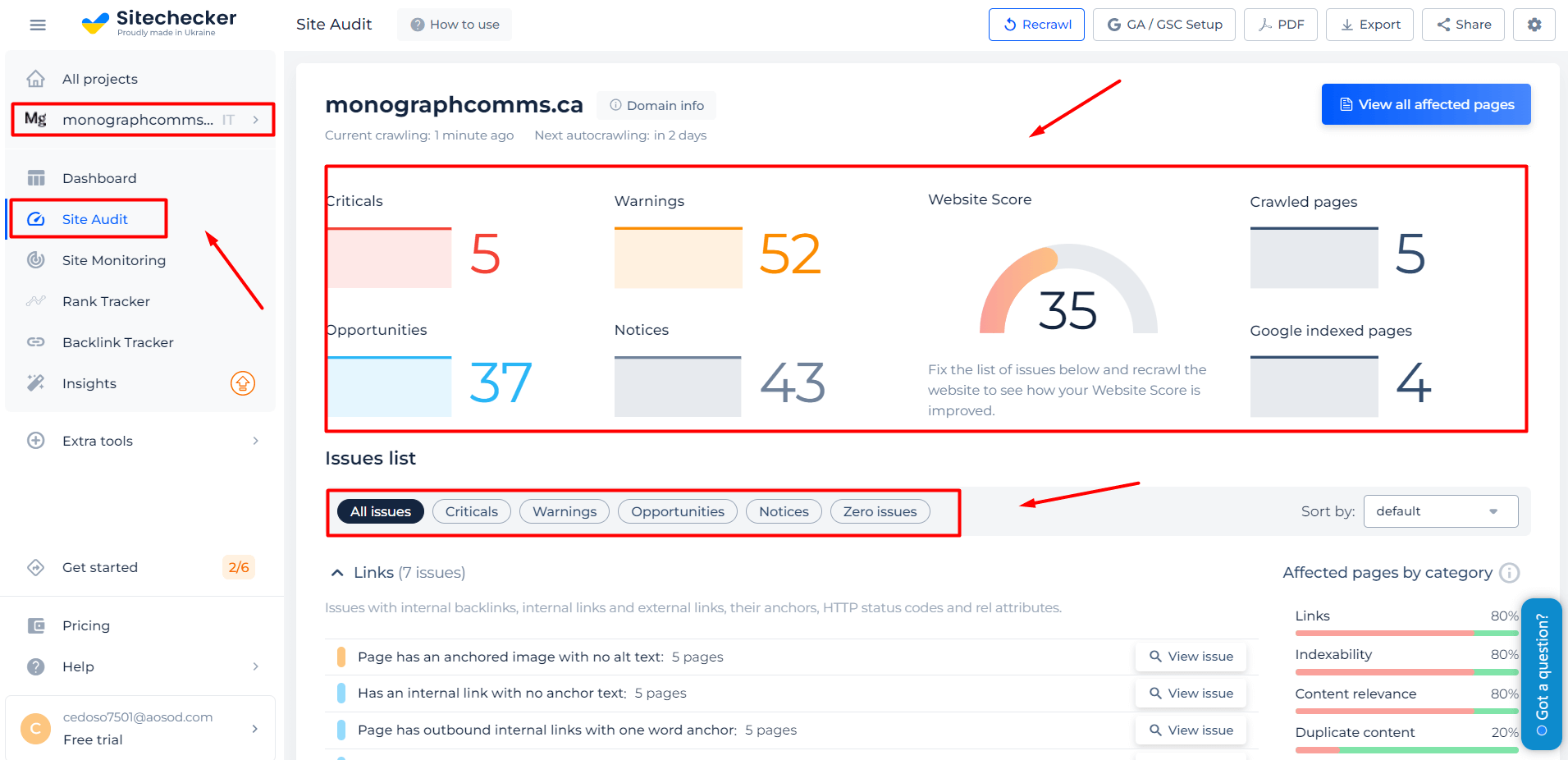Select the Zero issues filter tab
The height and width of the screenshot is (760, 1568).
pos(880,511)
